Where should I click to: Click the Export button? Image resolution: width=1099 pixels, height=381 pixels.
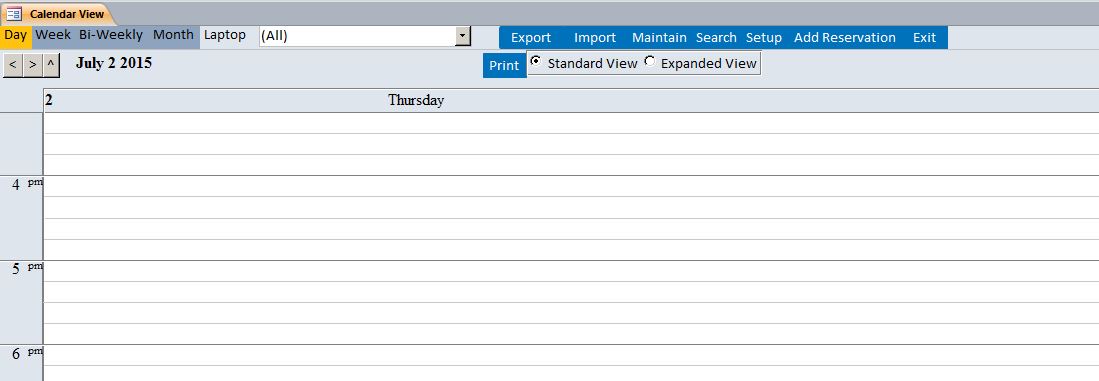(x=531, y=38)
